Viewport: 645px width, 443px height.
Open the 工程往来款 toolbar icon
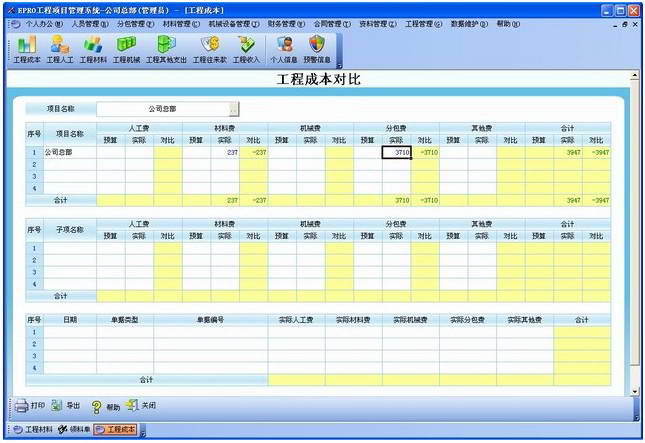pyautogui.click(x=210, y=49)
